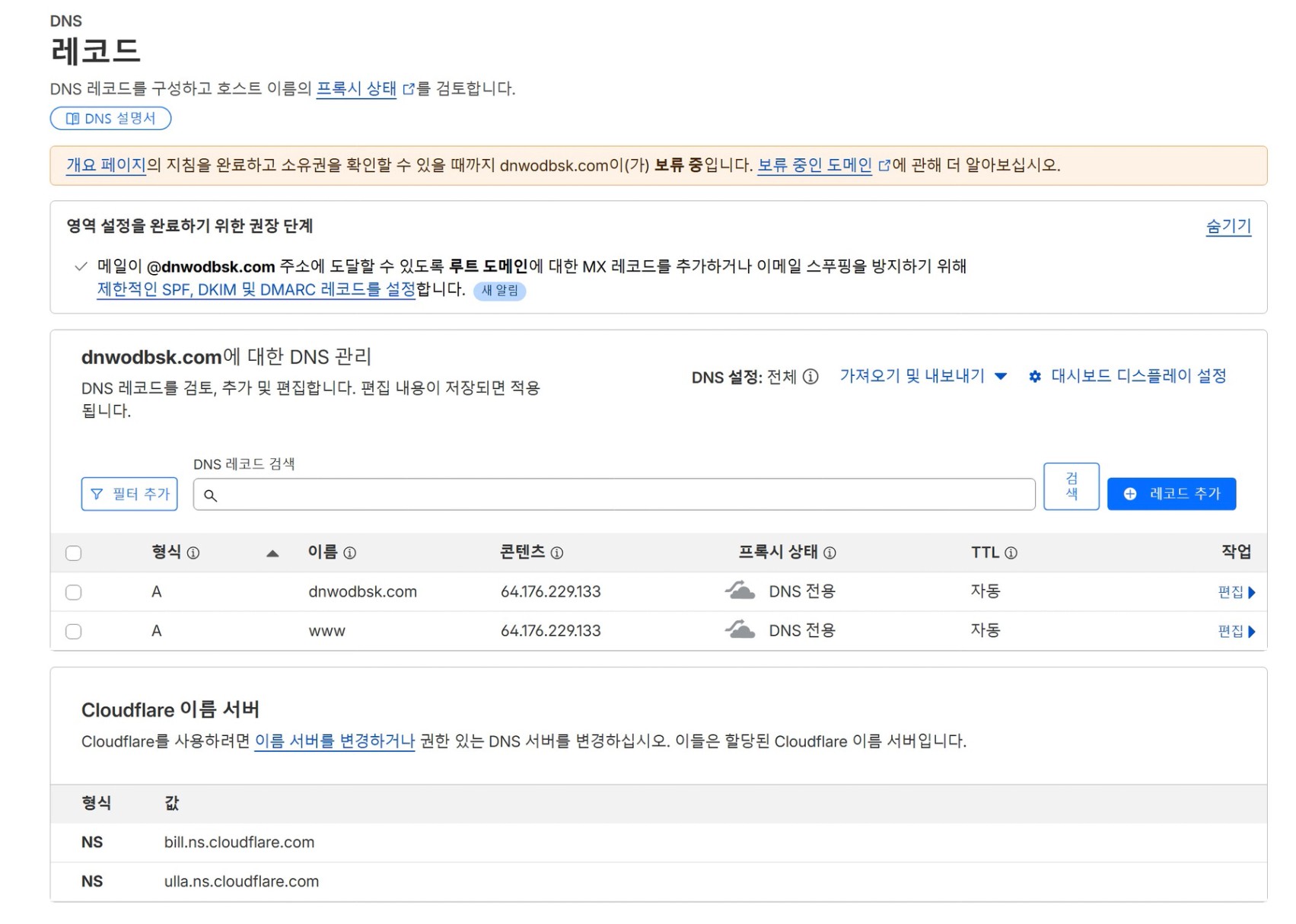Viewport: 1296px width, 924px height.
Task: Expand 편집 for the dnwodbsk.com record
Action: [1236, 592]
